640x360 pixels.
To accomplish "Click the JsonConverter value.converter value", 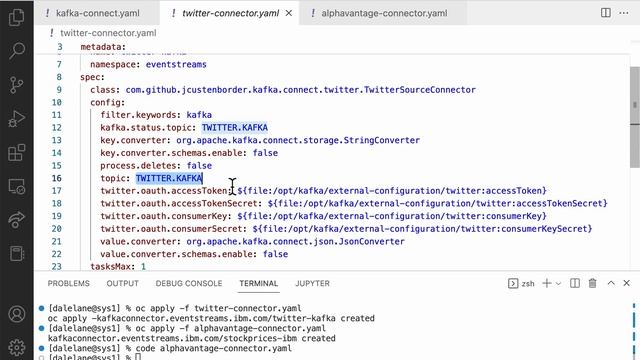I will (x=296, y=242).
